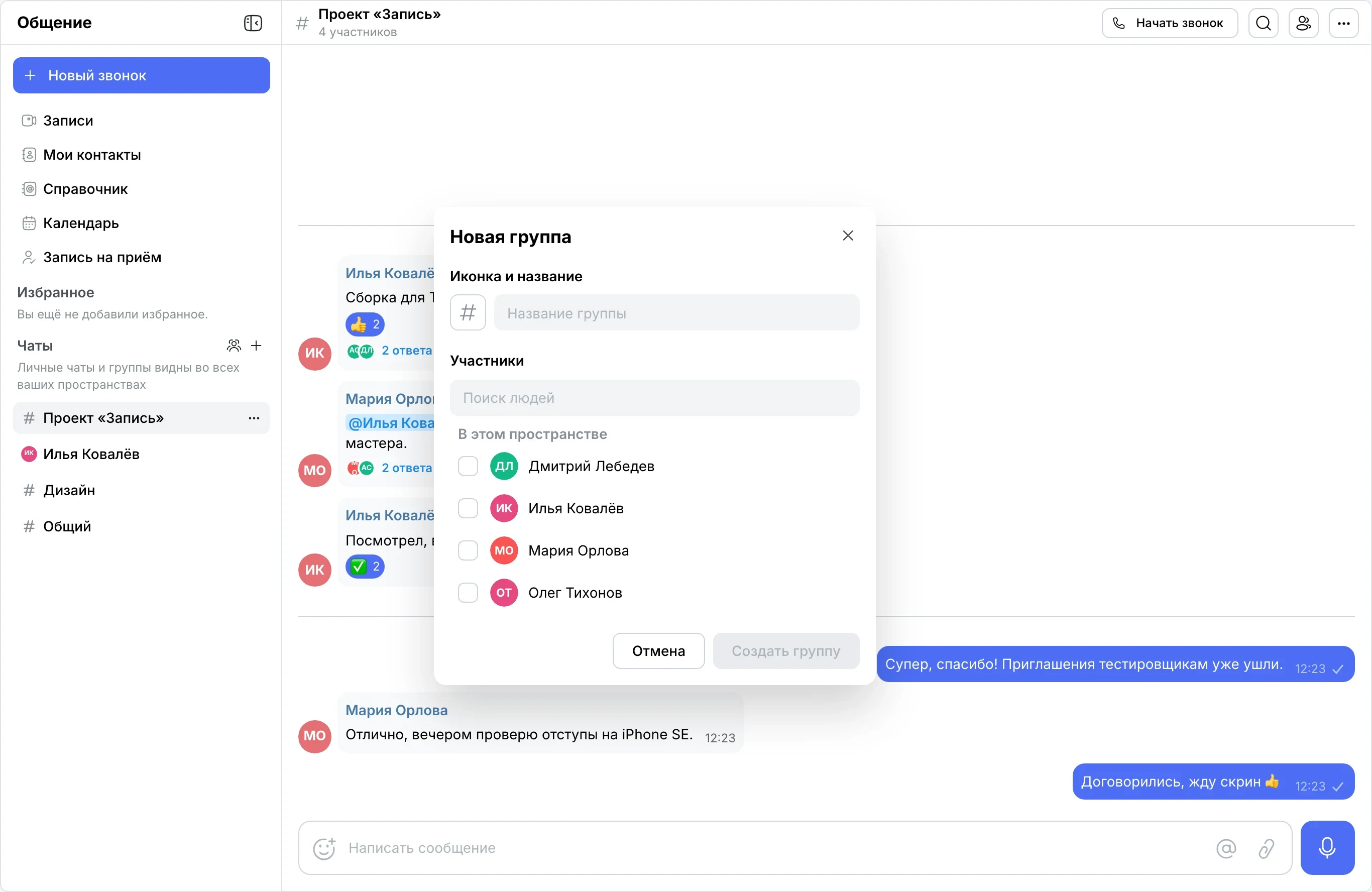Click the Отмена button

[658, 651]
